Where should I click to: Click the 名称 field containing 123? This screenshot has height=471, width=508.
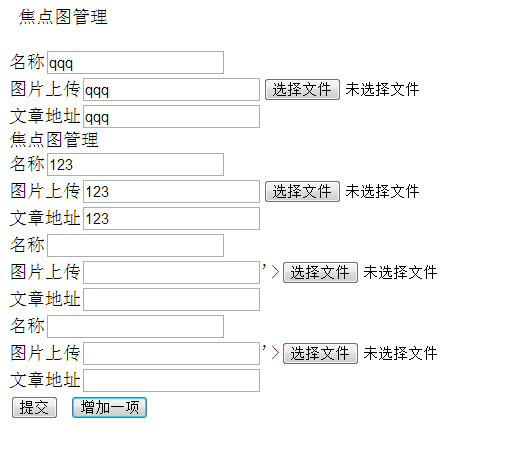click(135, 164)
